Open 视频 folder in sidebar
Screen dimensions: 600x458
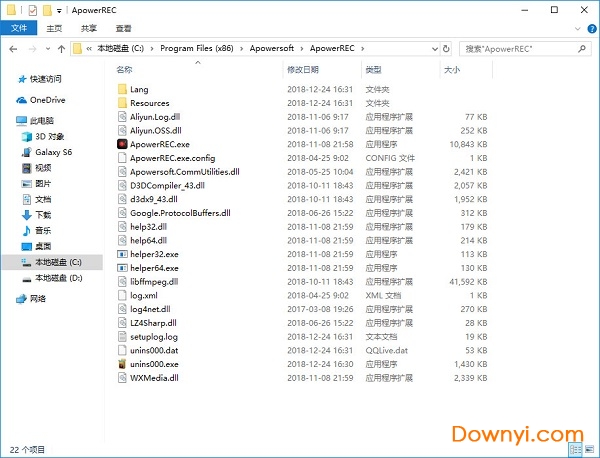pos(36,168)
